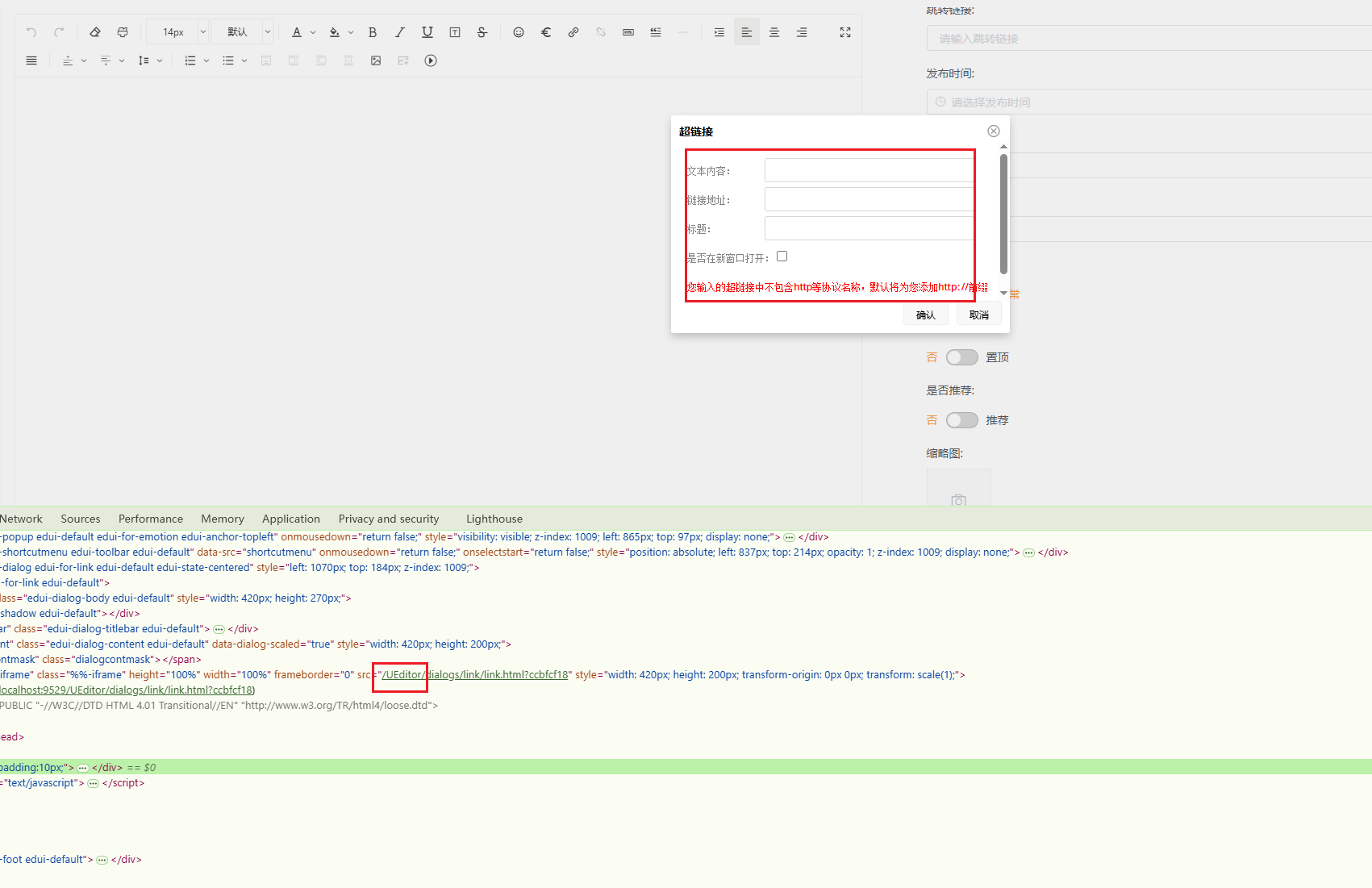Expand the font color picker arrow
Image resolution: width=1372 pixels, height=888 pixels.
click(x=313, y=32)
